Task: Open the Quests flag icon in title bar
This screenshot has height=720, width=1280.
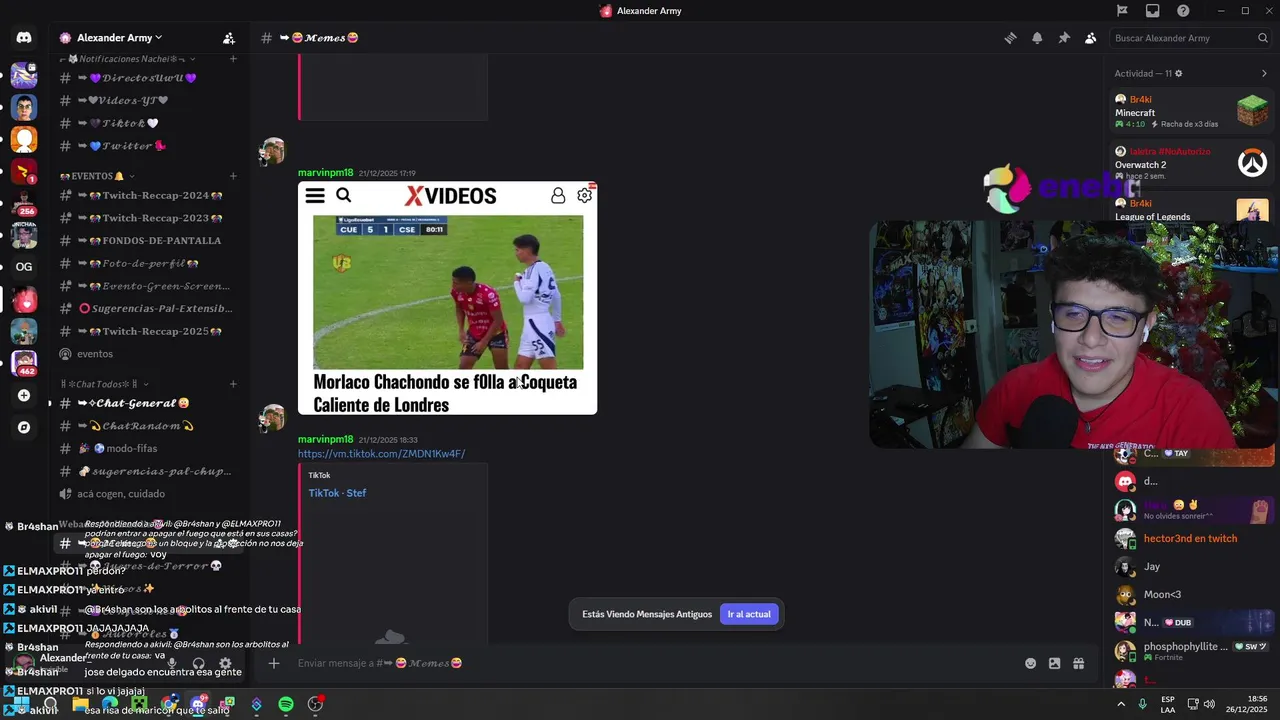Action: [x=1122, y=11]
